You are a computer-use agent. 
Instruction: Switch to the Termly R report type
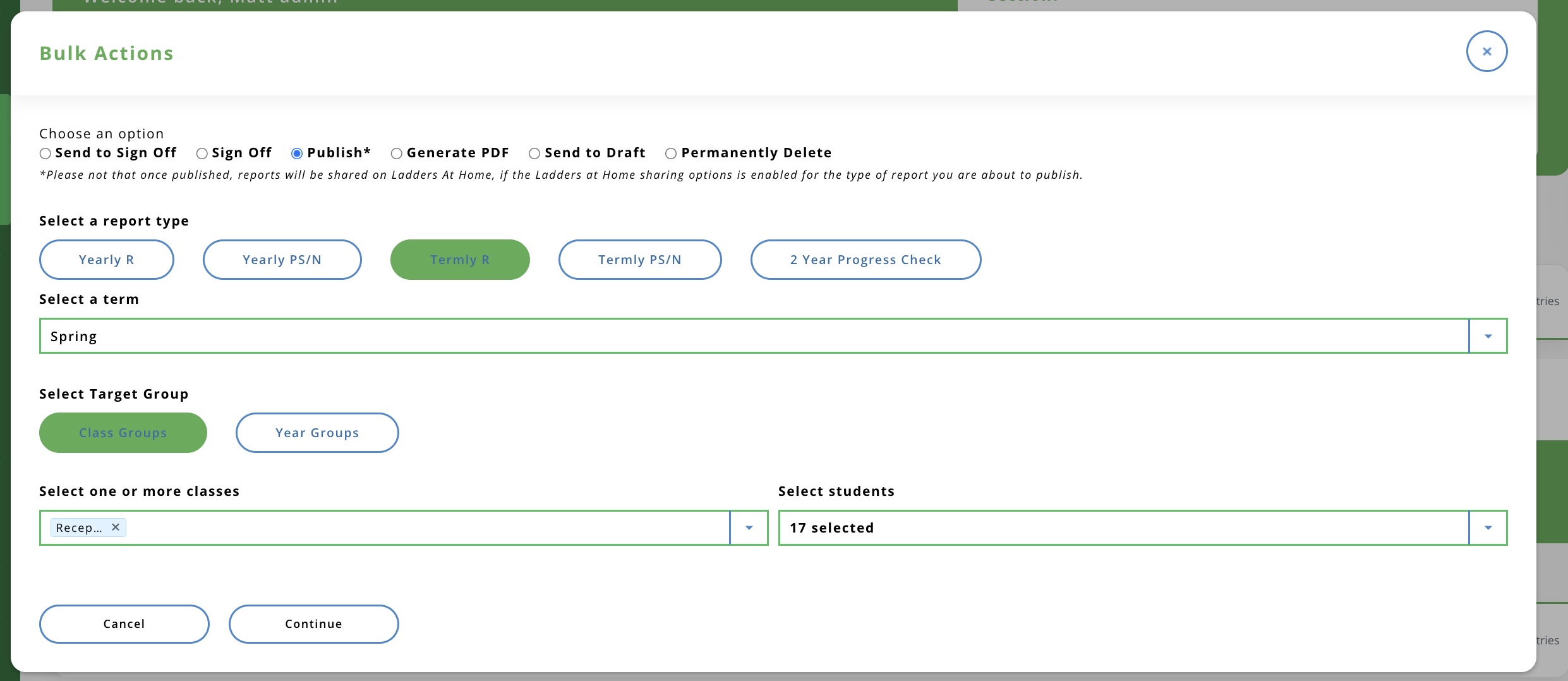click(459, 260)
